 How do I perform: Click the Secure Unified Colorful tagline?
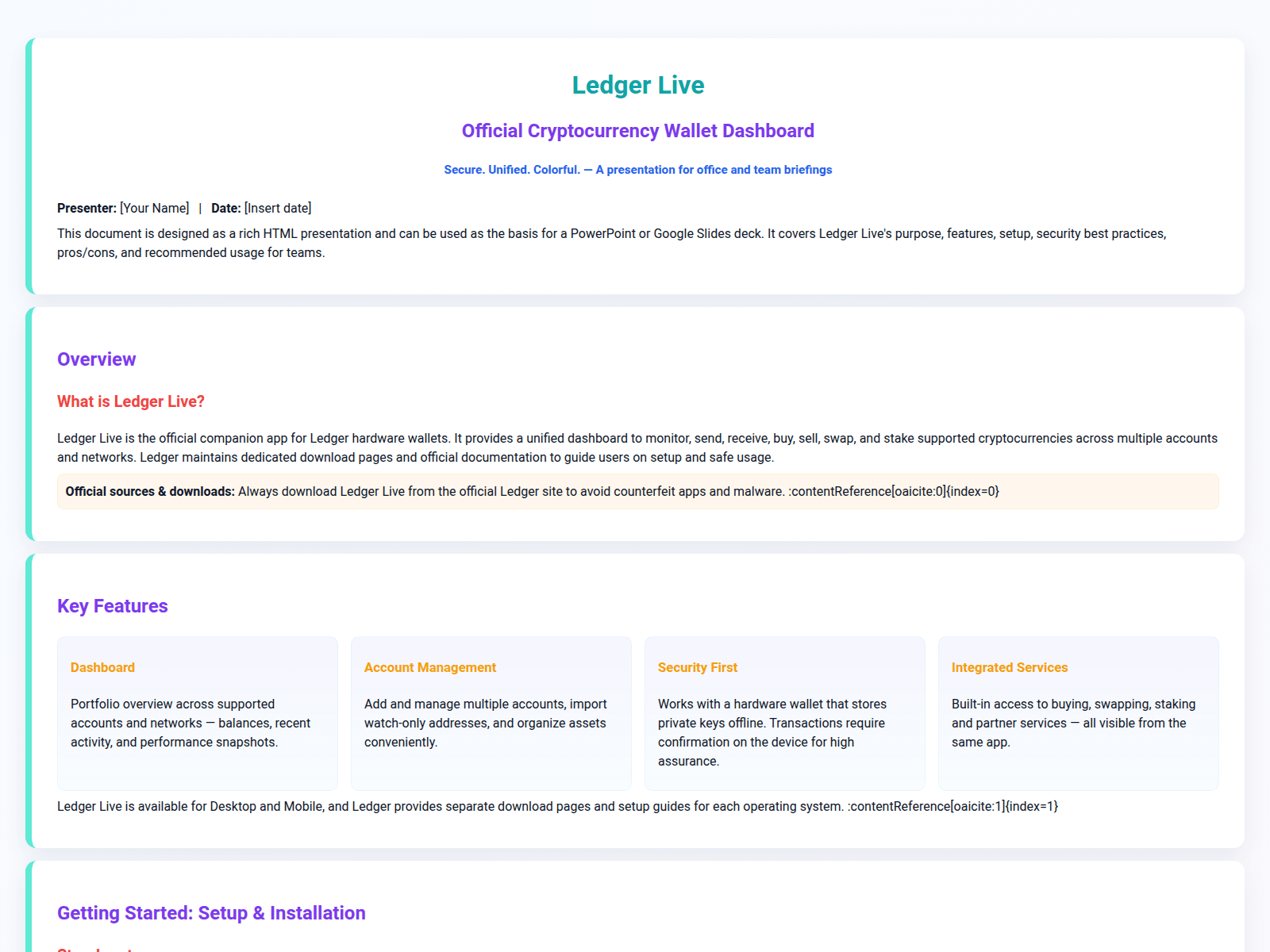coord(637,169)
